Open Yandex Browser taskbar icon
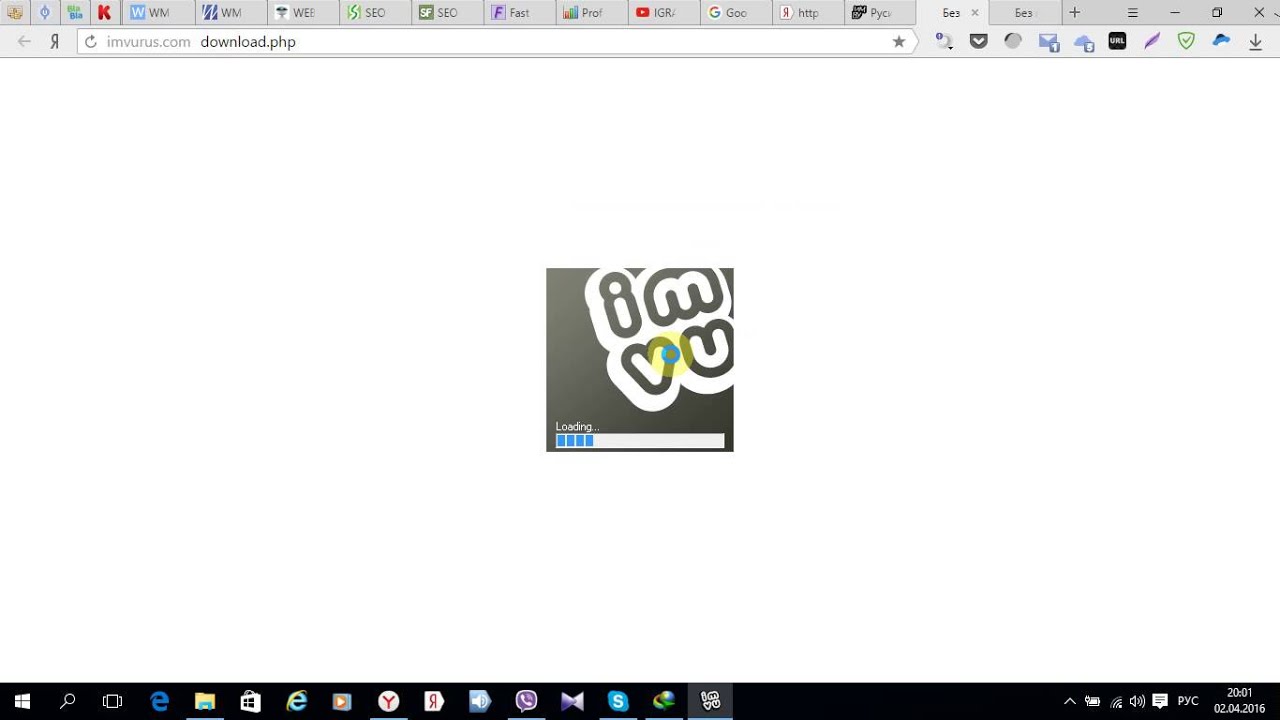Screen dimensions: 1280x720 click(x=389, y=701)
